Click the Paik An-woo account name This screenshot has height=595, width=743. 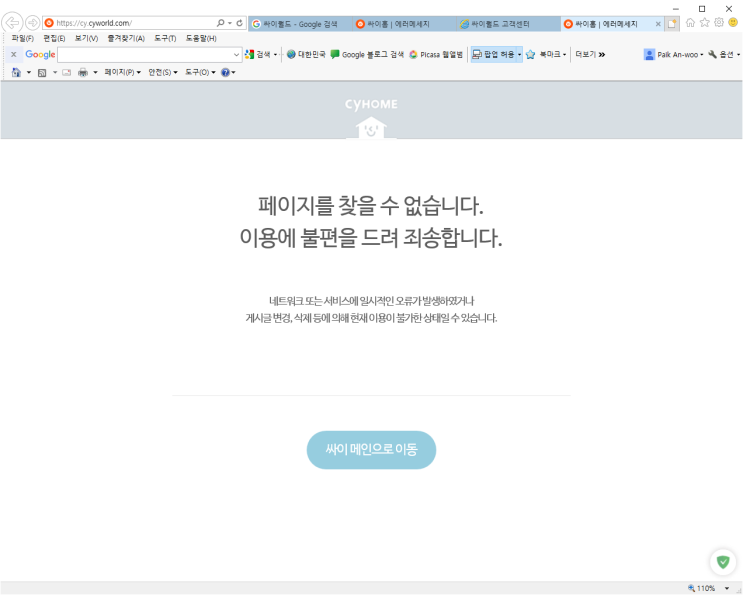(678, 55)
